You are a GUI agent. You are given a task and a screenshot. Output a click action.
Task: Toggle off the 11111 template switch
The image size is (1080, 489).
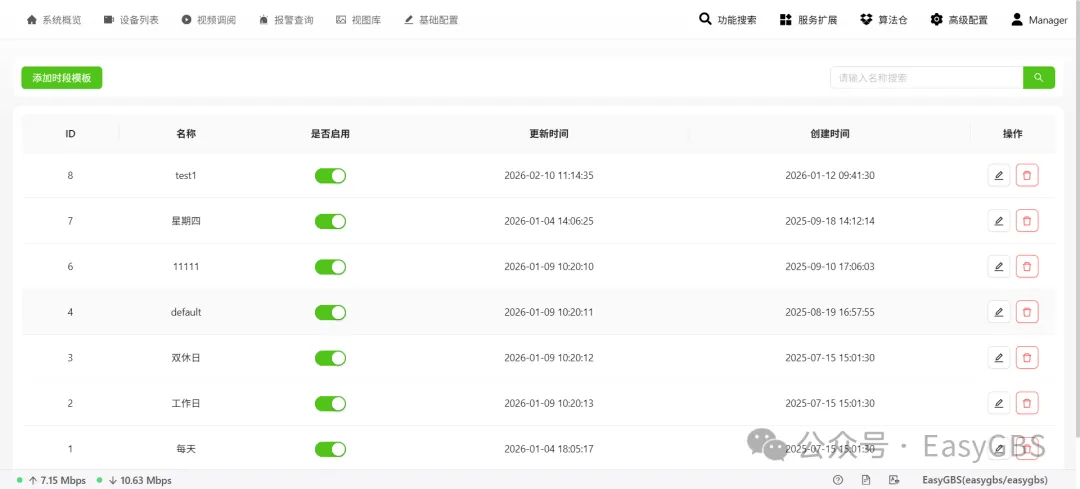click(x=331, y=267)
